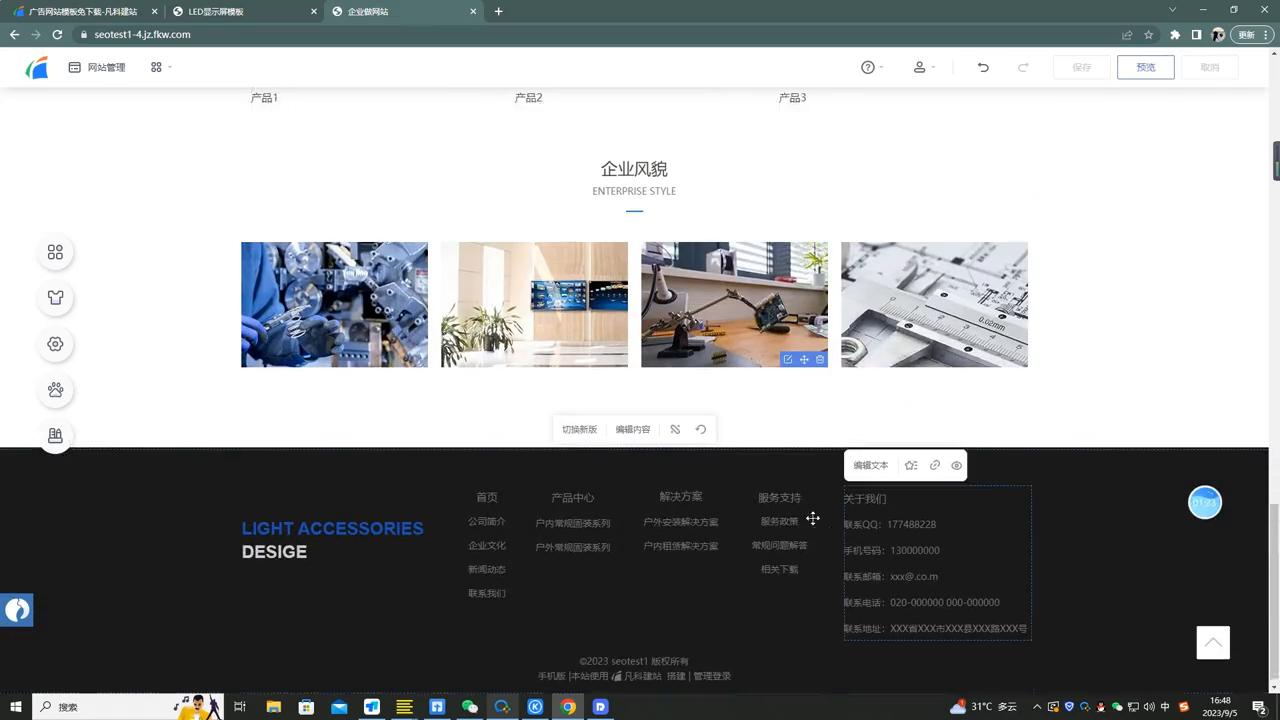Toggle visibility with the eye icon near 编辑文本
Image resolution: width=1280 pixels, height=720 pixels.
point(955,465)
